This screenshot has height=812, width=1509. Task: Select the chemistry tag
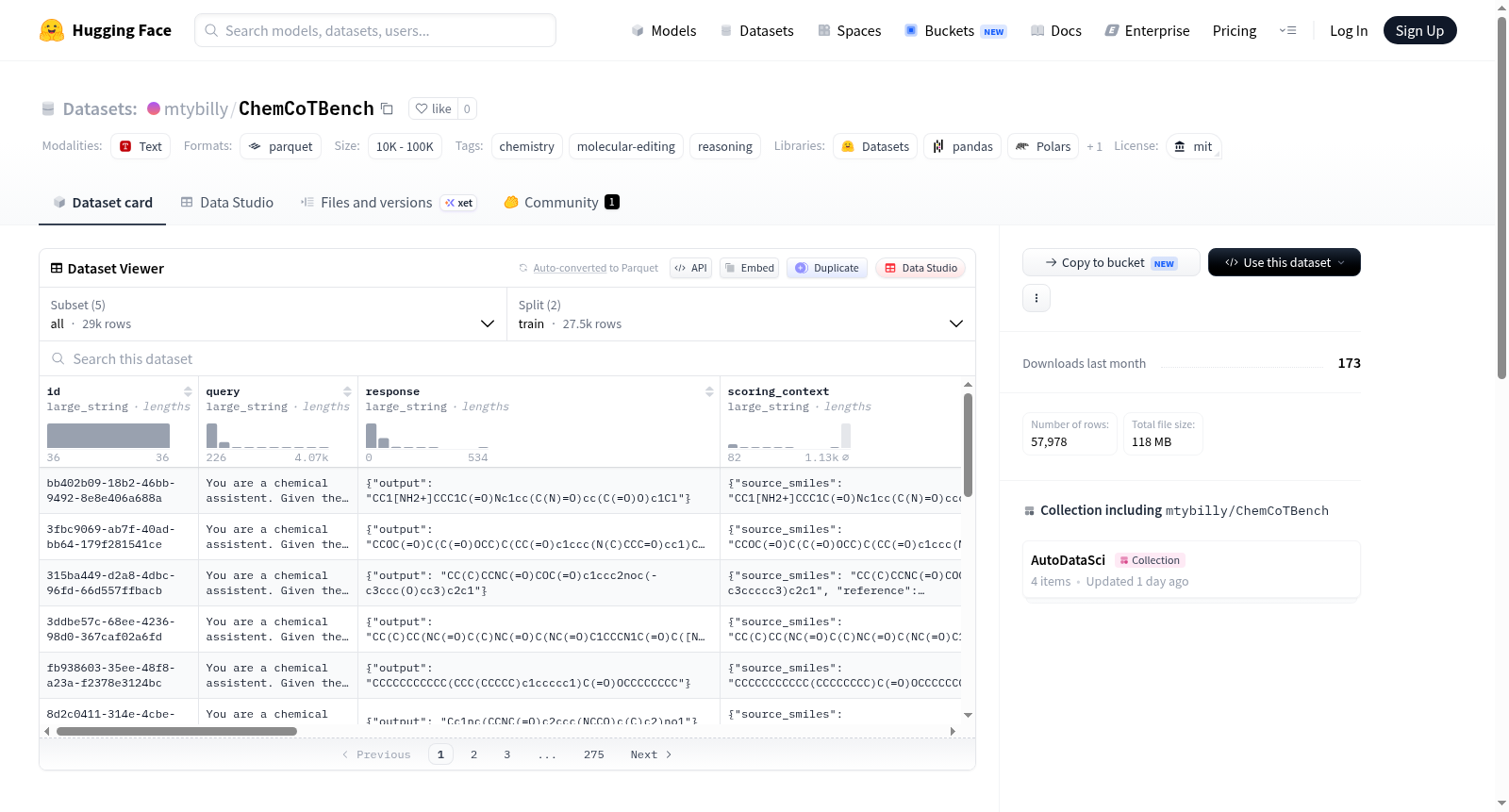(x=527, y=146)
